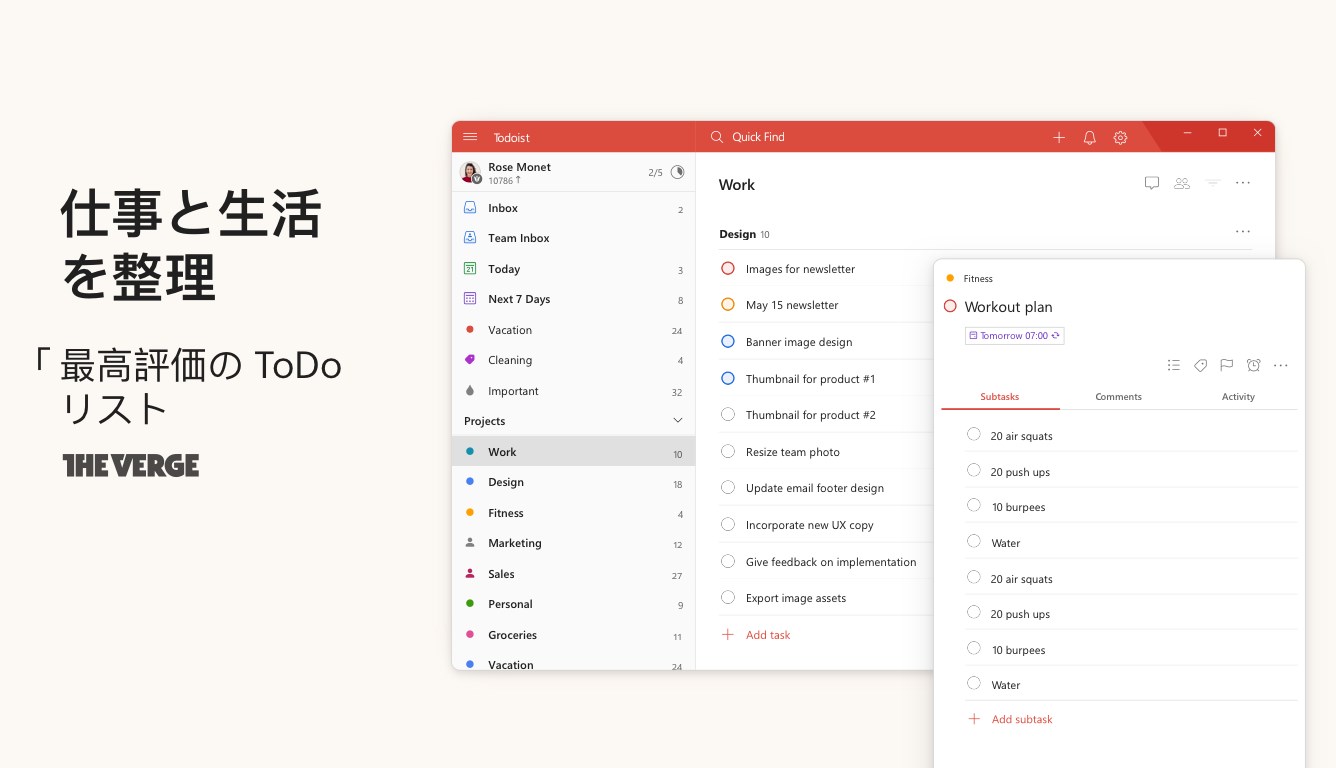
Task: Complete task Export image assets
Action: 728,597
